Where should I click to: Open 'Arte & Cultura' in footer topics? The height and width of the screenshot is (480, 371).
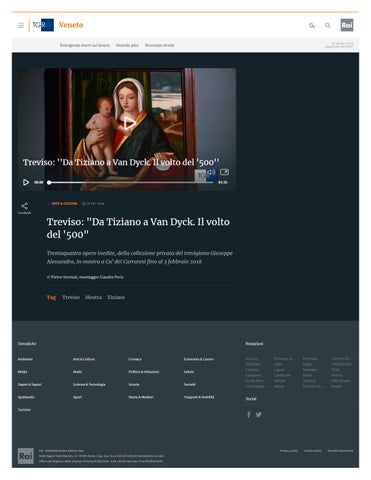click(84, 359)
